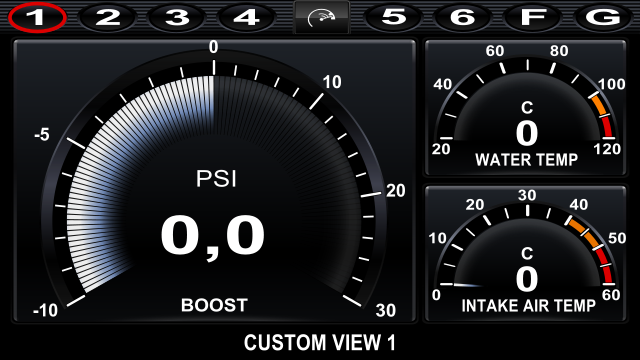Click the water temp red warning zone
The width and height of the screenshot is (640, 360).
click(607, 127)
